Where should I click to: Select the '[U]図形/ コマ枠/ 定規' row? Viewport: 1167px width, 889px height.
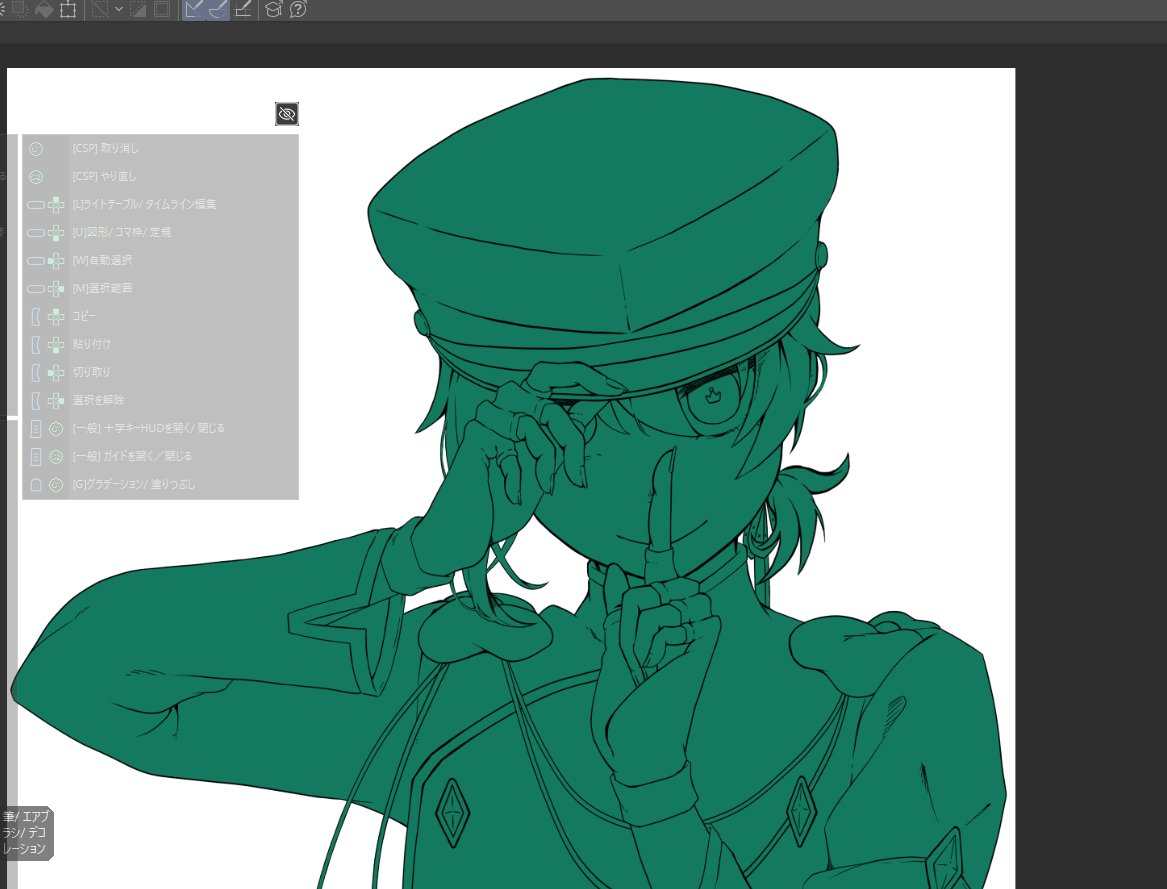tap(161, 232)
